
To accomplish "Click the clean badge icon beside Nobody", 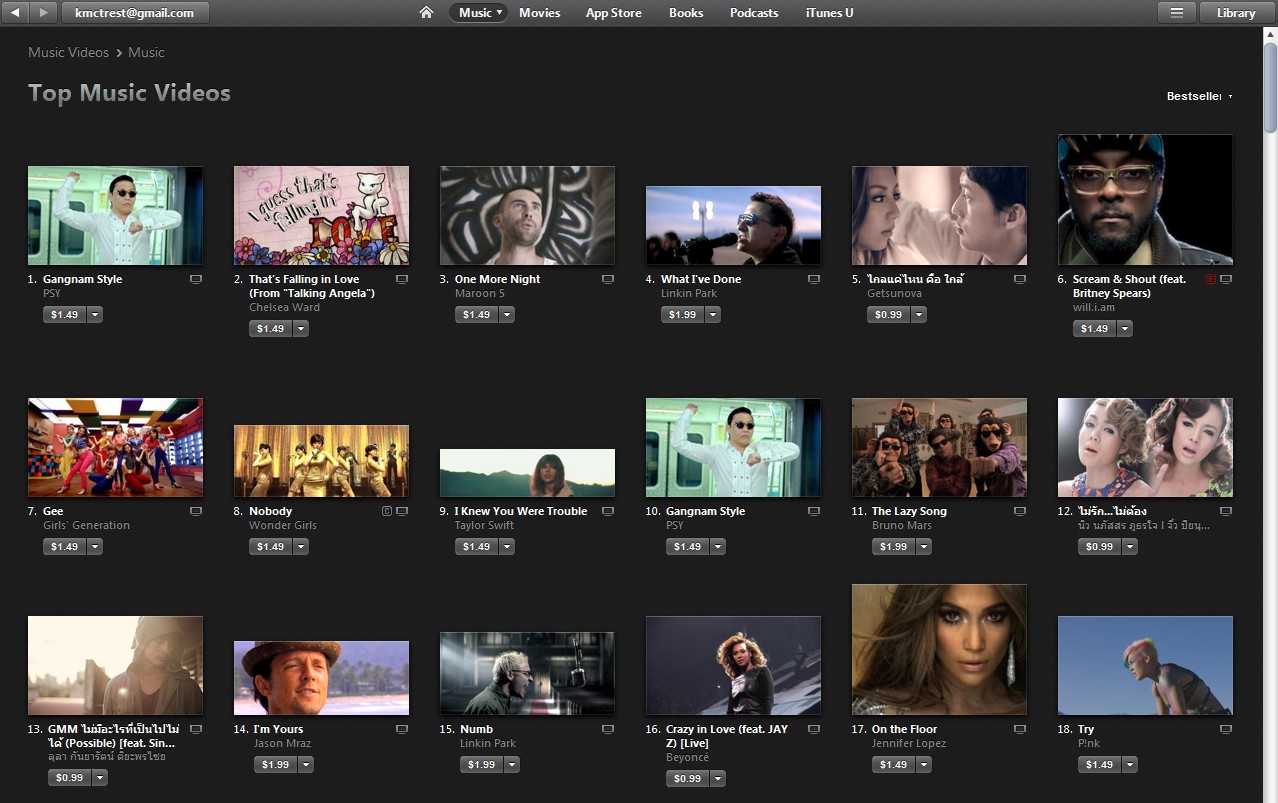I will 387,511.
